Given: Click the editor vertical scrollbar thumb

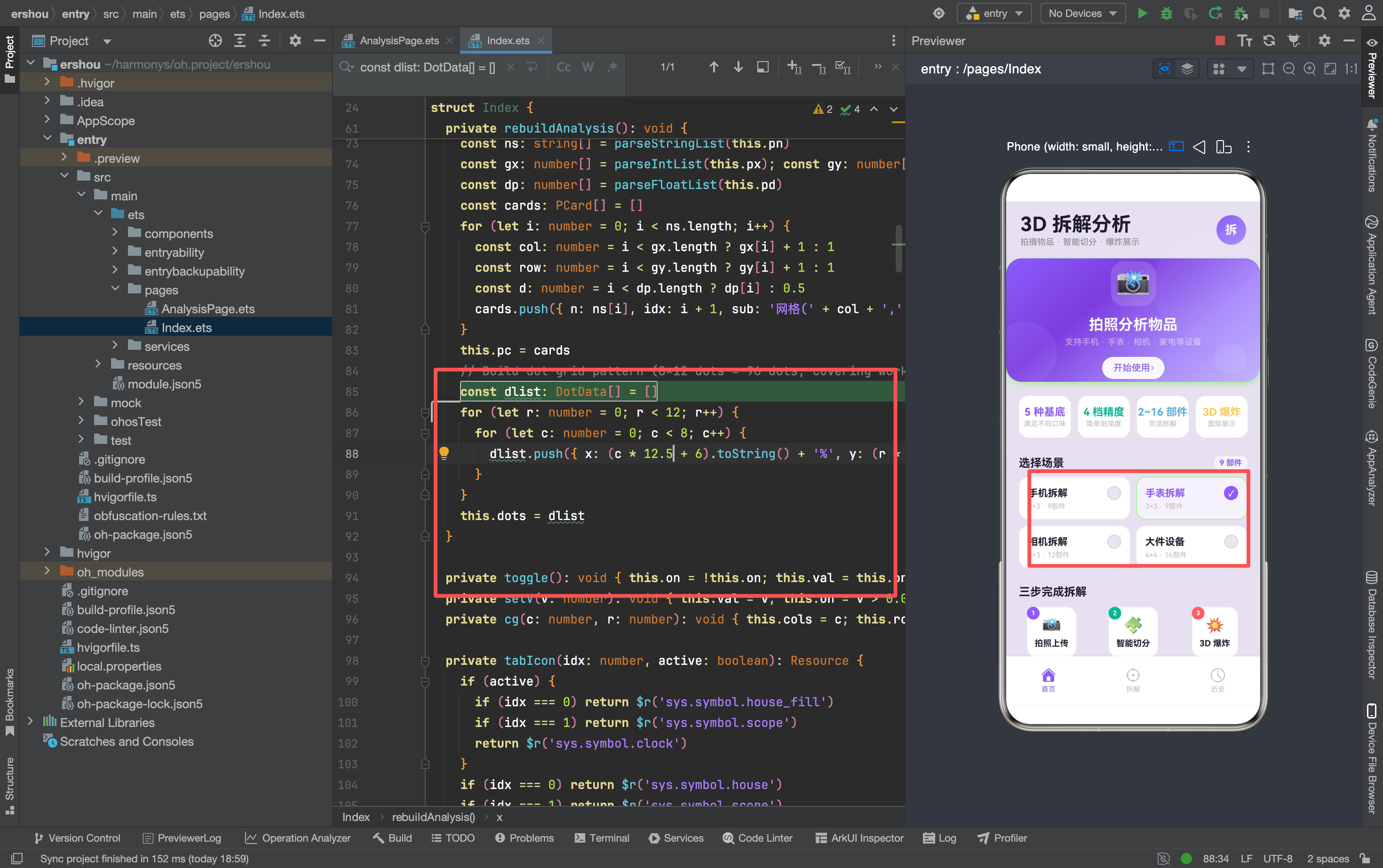Looking at the screenshot, I should coord(898,249).
